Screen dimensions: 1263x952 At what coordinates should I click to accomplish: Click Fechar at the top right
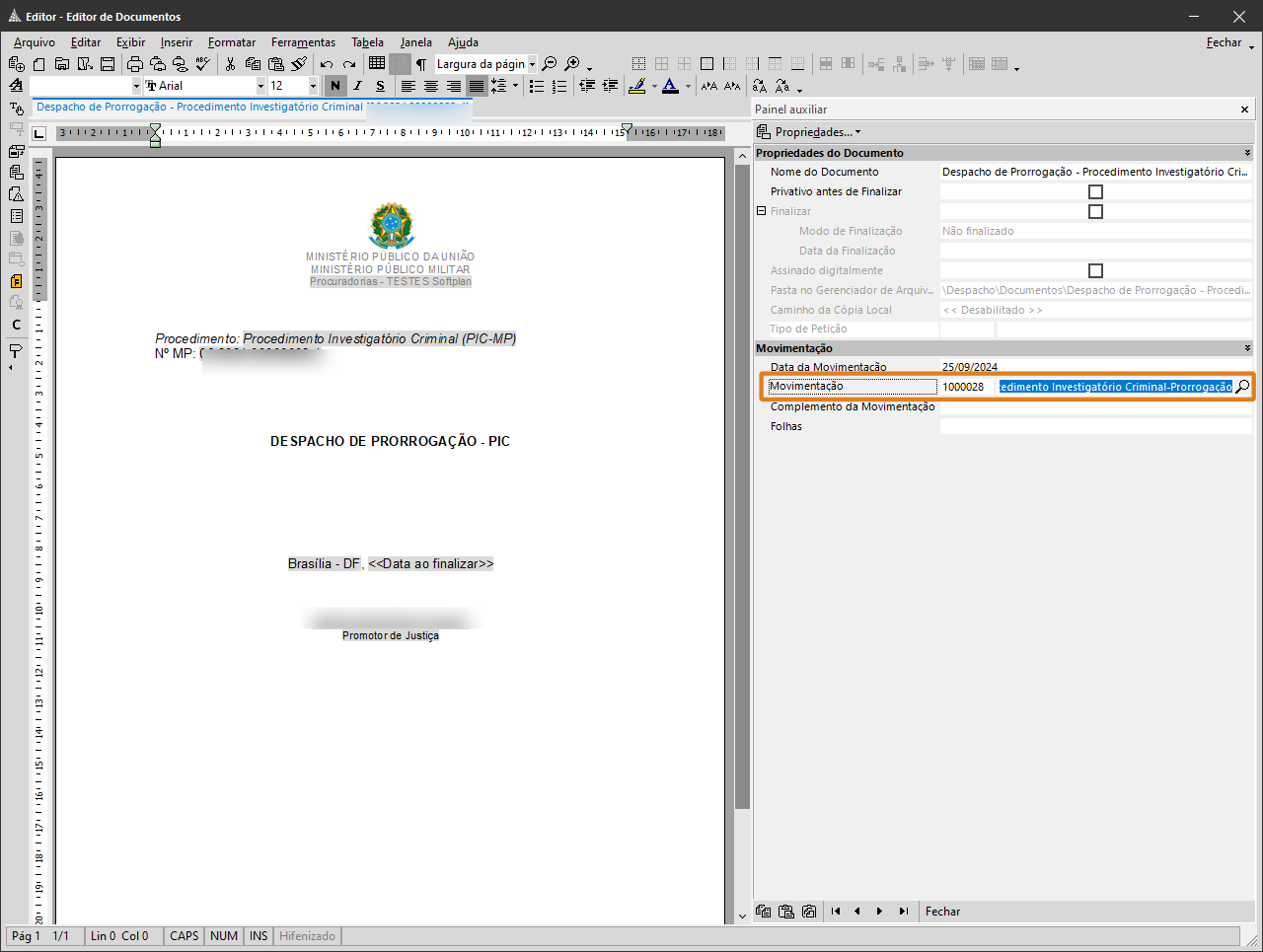[x=1224, y=42]
